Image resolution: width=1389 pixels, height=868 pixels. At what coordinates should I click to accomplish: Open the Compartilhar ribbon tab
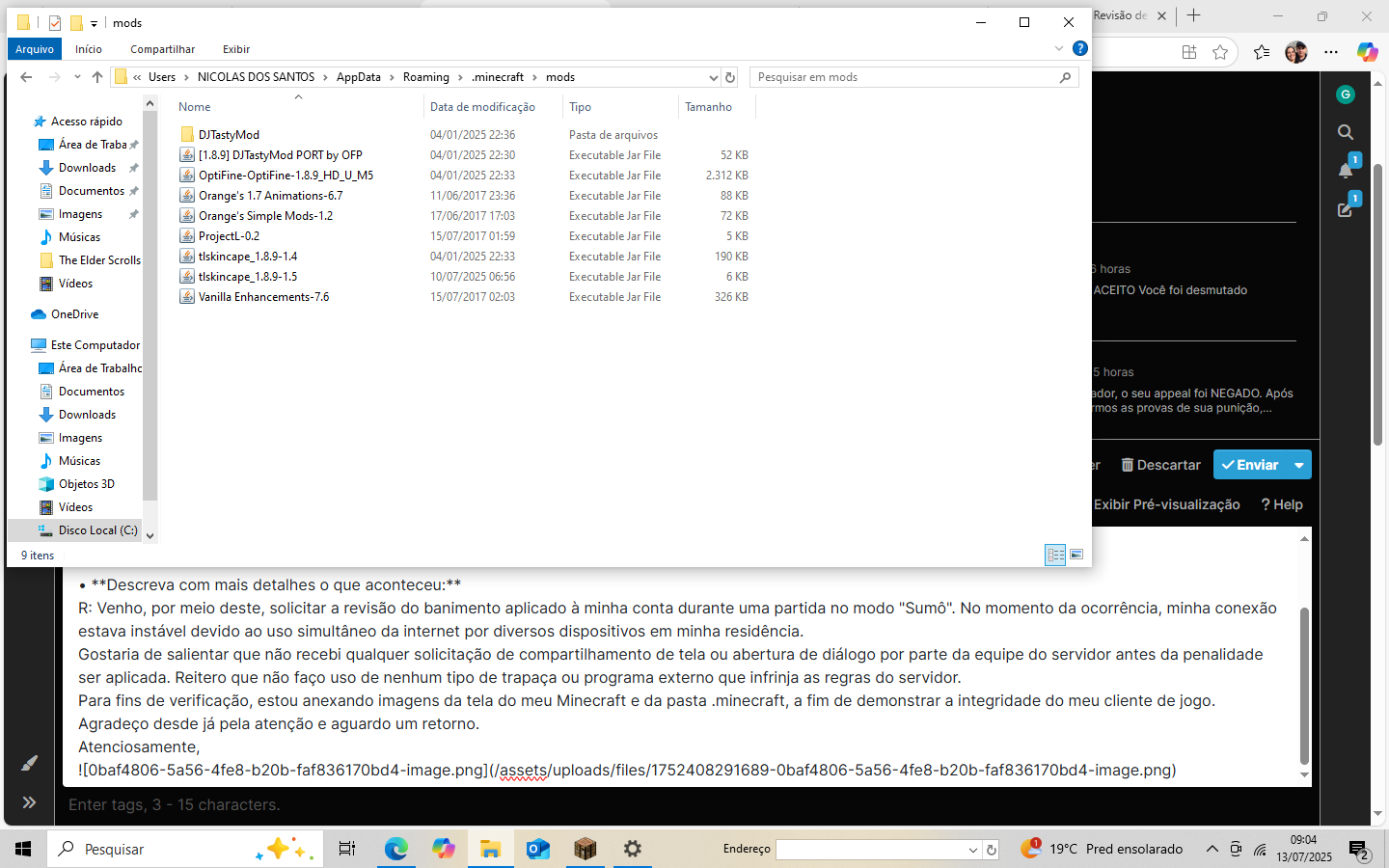click(163, 49)
